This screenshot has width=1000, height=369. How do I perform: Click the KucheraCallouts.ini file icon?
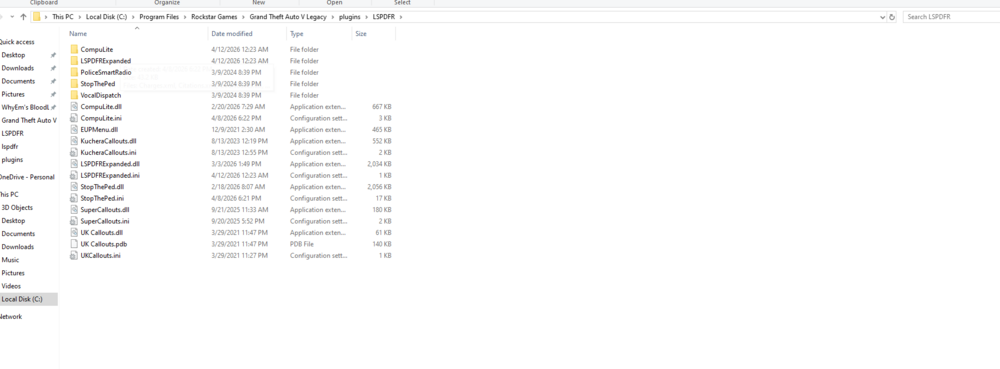74,152
